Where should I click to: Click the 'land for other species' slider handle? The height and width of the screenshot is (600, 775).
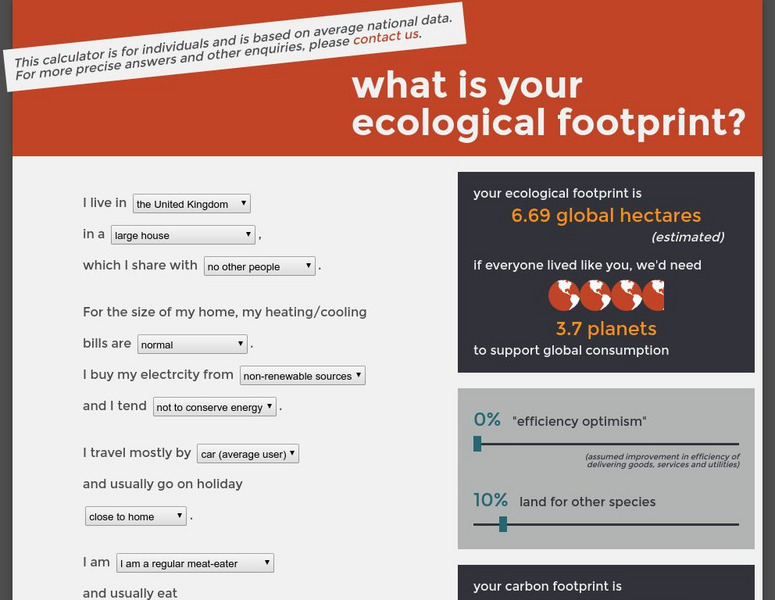click(502, 524)
